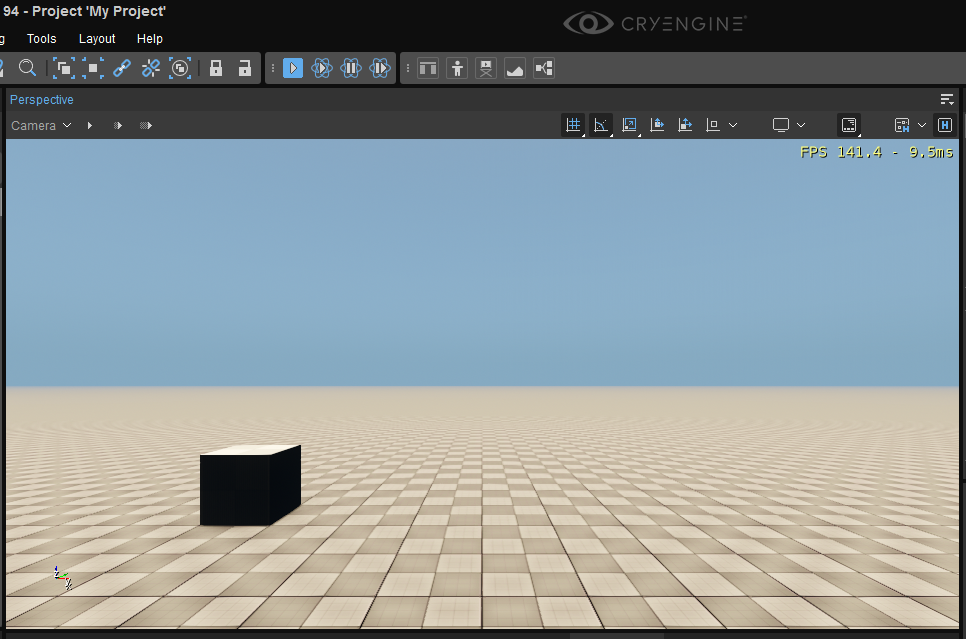Image resolution: width=966 pixels, height=639 pixels.
Task: Click the terrain landscape icon
Action: tap(515, 68)
